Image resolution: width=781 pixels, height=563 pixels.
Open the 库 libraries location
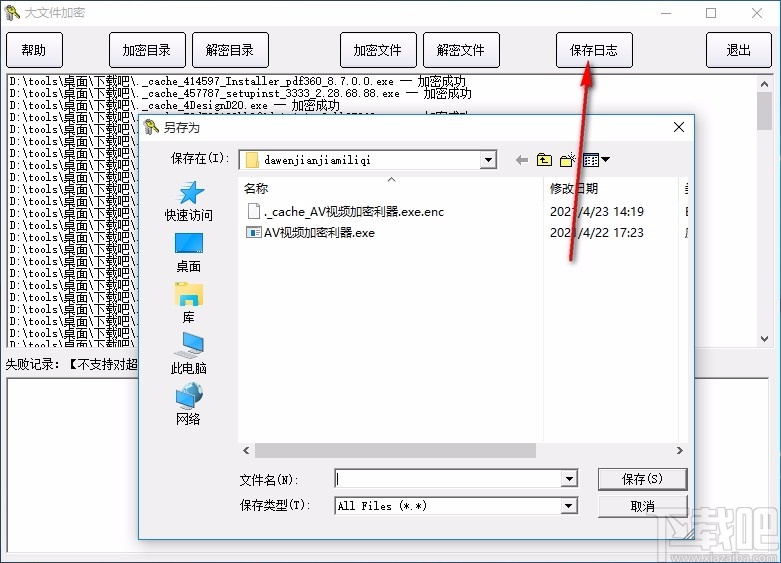tap(189, 303)
